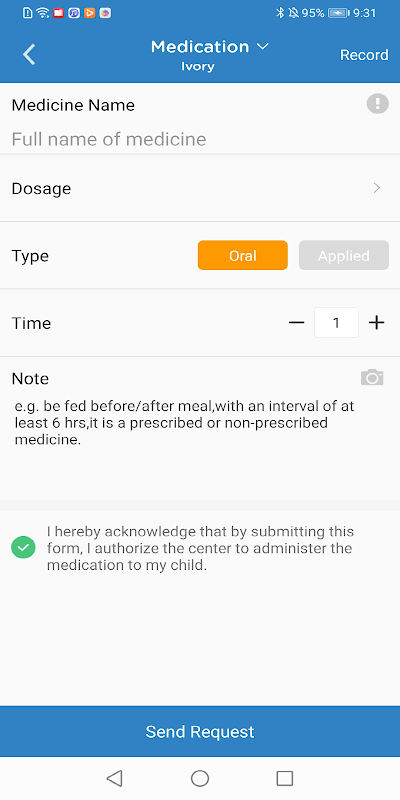Select Oral medication type

(243, 255)
